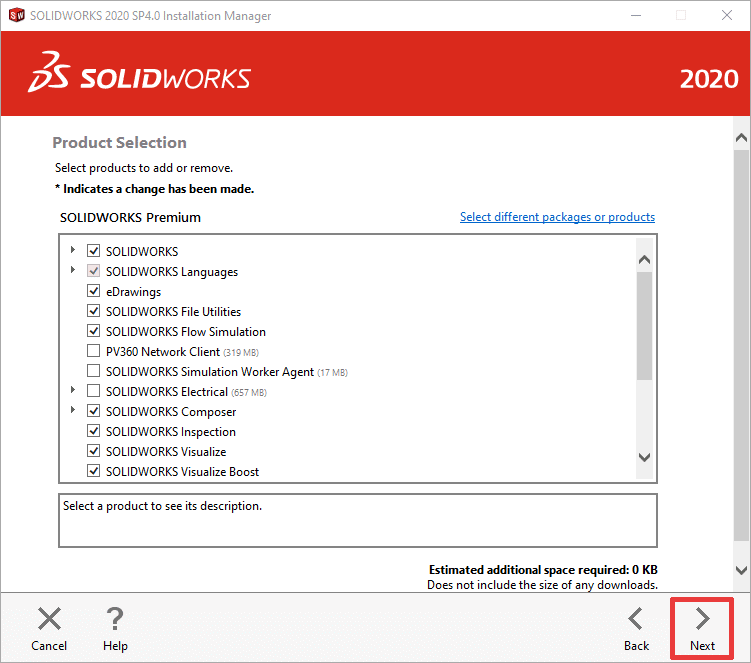
Task: Click product list scrollbar up arrow
Action: pos(644,260)
